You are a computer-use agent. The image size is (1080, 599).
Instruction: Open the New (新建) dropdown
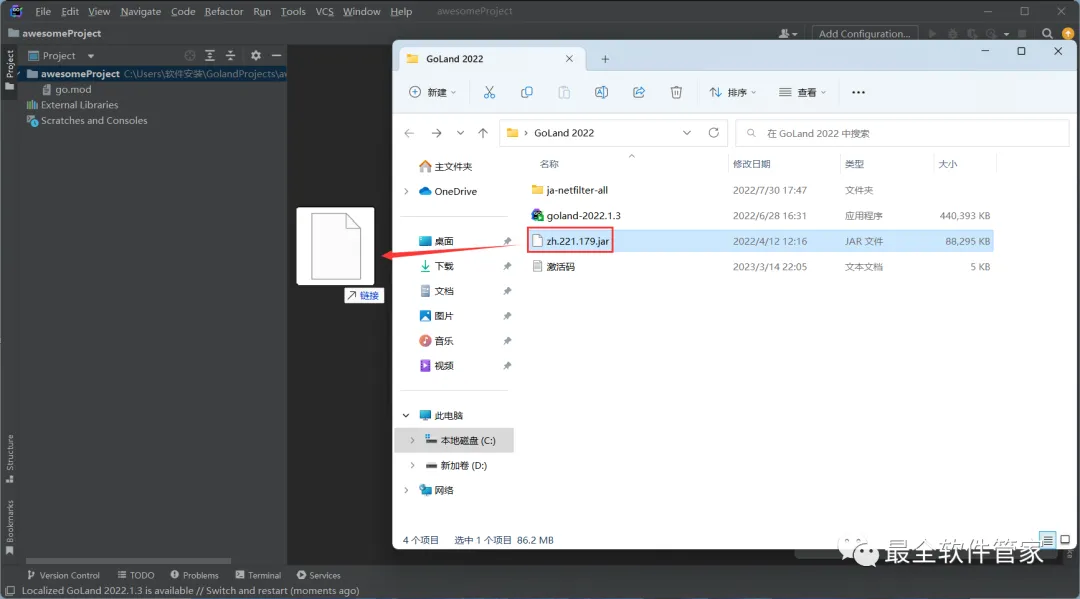tap(433, 92)
